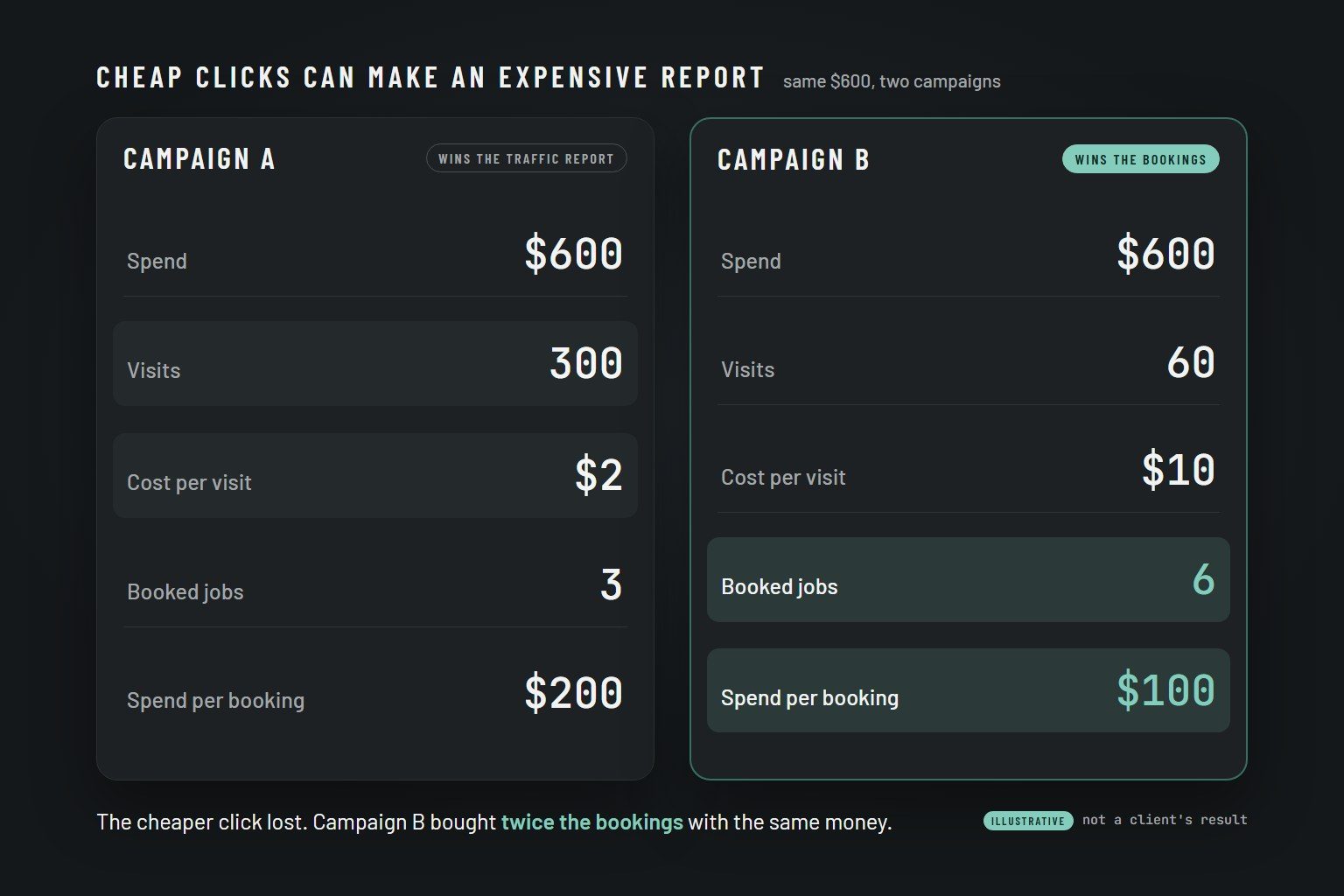Image resolution: width=1344 pixels, height=896 pixels.
Task: Select Cost per visit label in Campaign B
Action: 783,478
